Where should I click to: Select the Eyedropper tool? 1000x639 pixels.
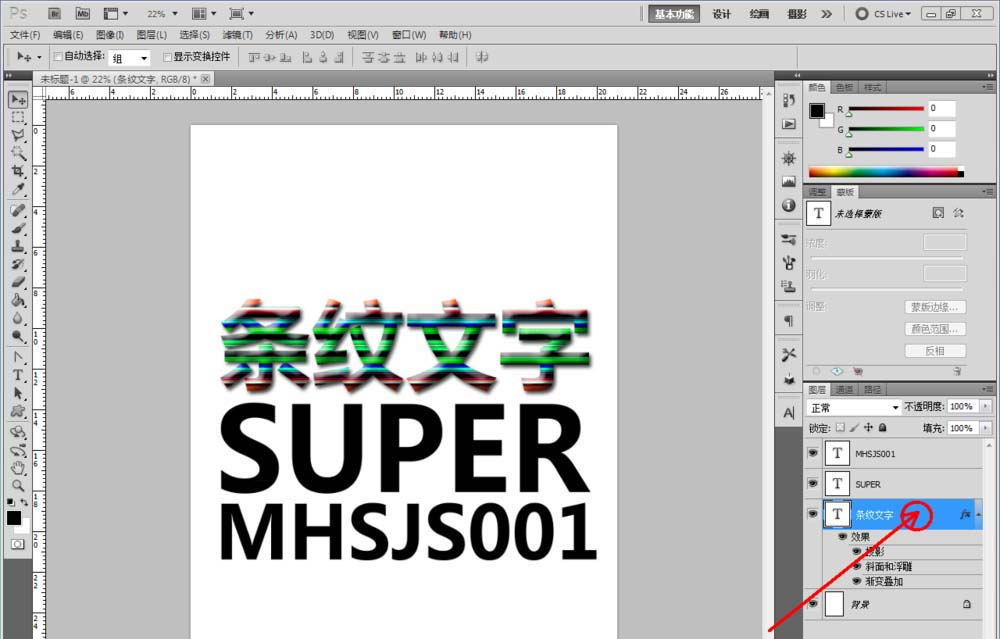[x=18, y=189]
